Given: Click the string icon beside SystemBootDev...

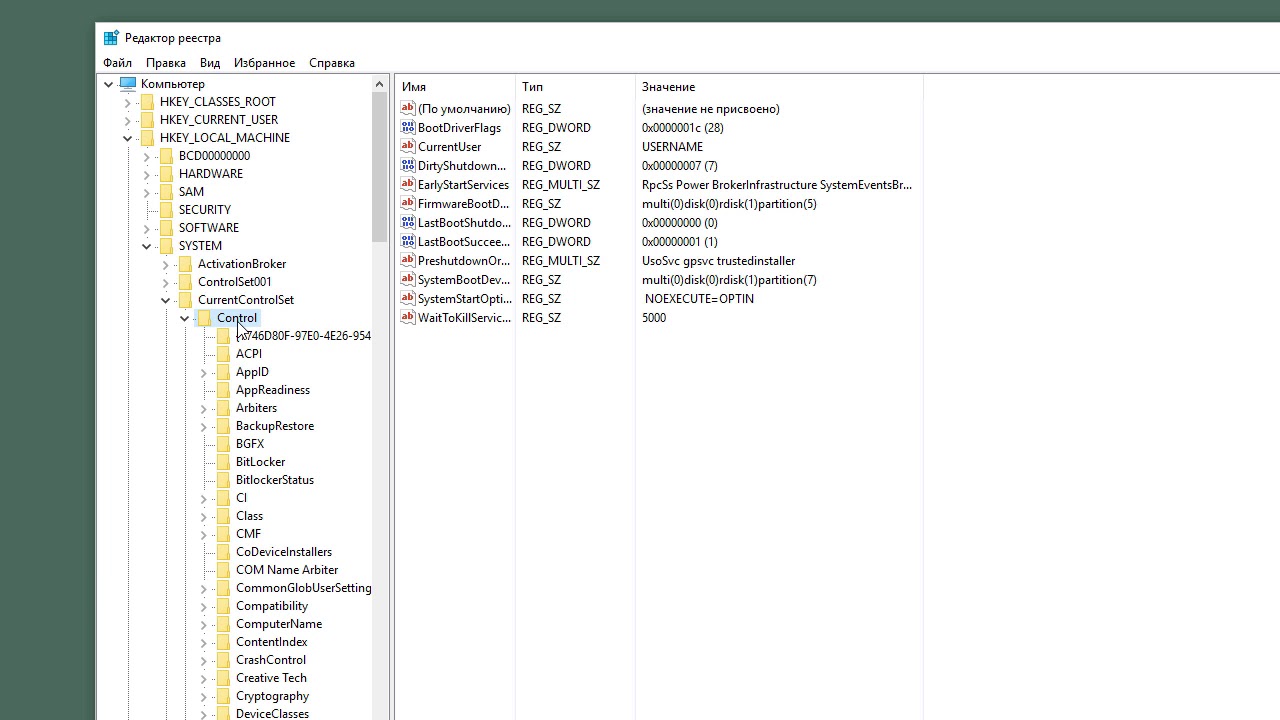Looking at the screenshot, I should pyautogui.click(x=407, y=280).
